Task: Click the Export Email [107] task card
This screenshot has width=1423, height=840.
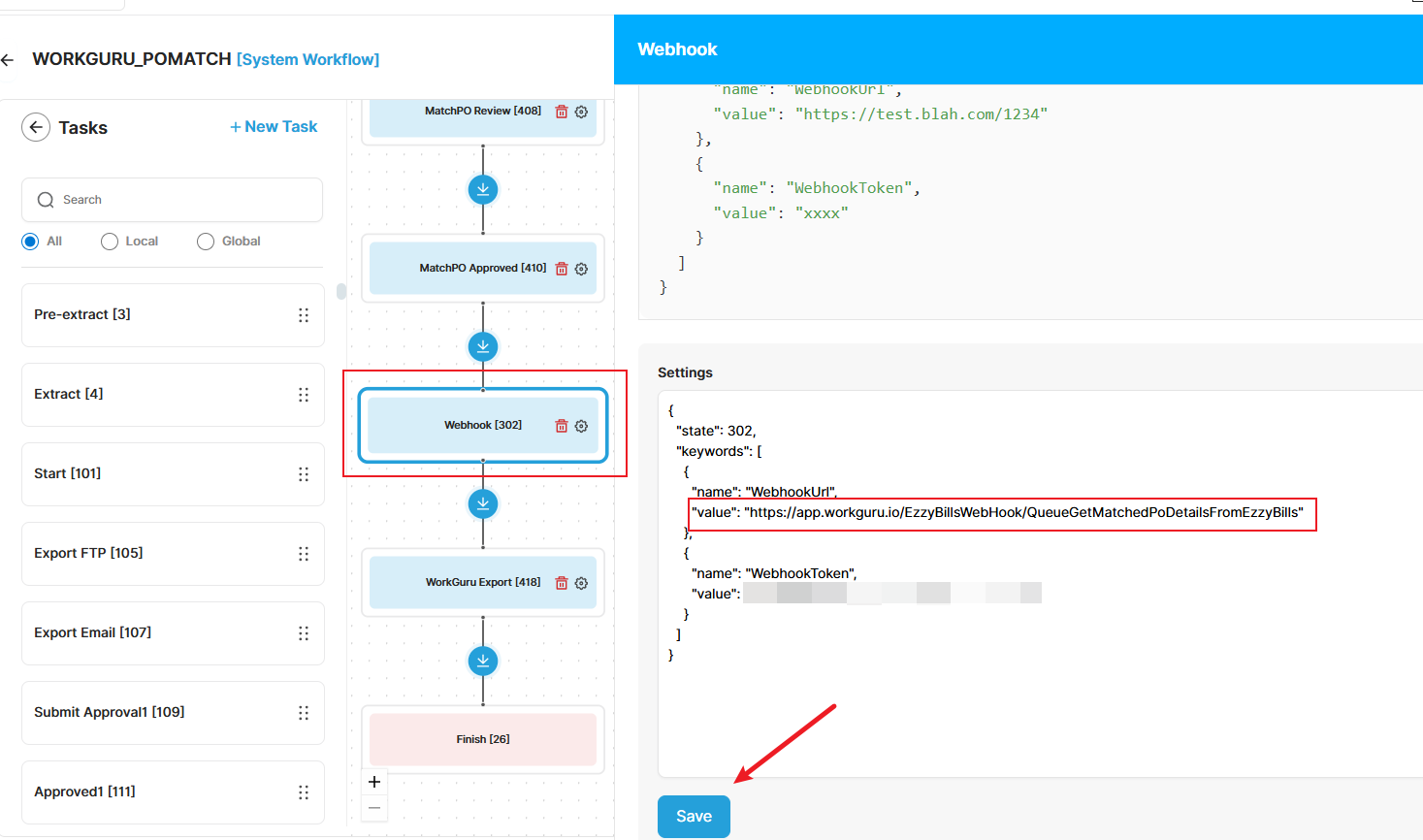Action: [x=173, y=633]
